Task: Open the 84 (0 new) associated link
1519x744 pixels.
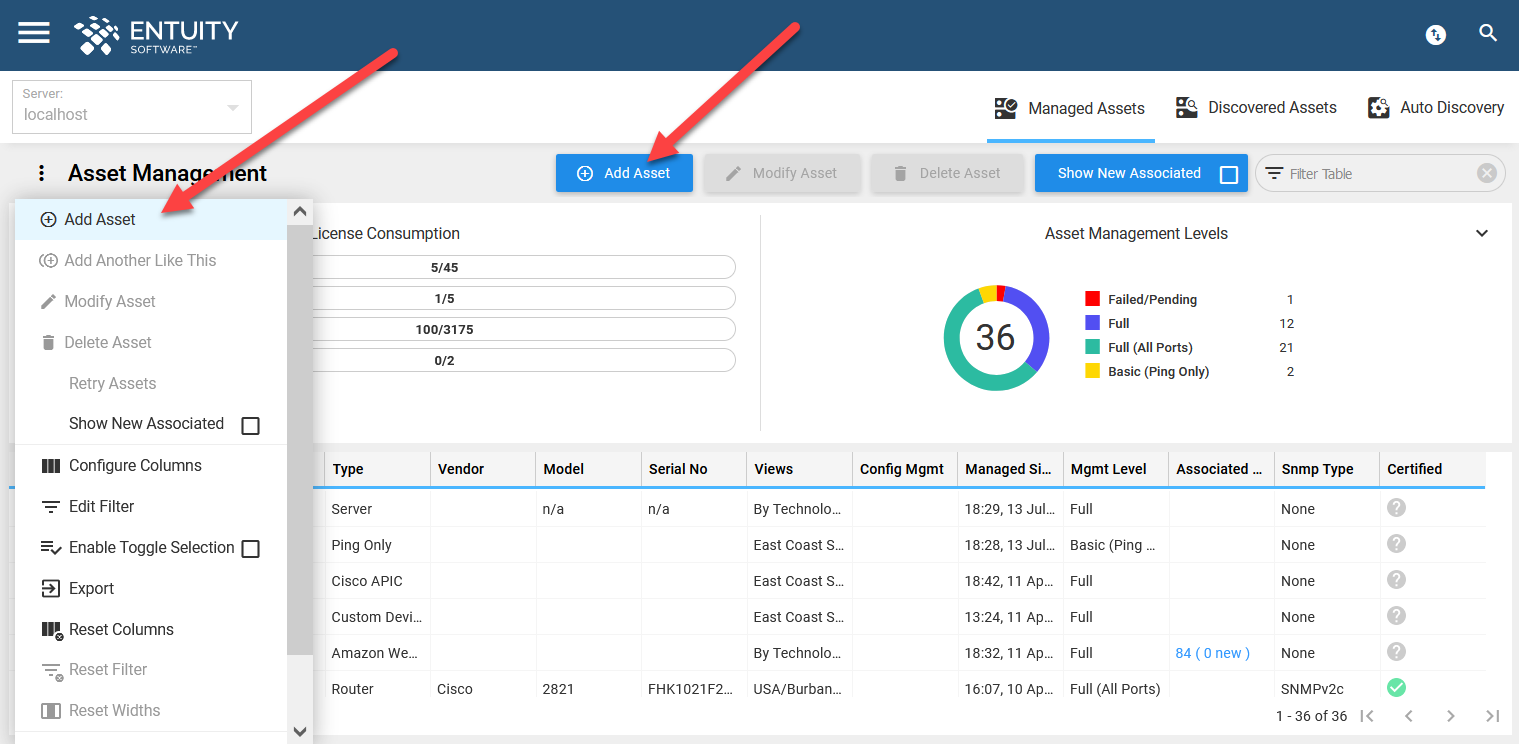Action: point(1212,653)
